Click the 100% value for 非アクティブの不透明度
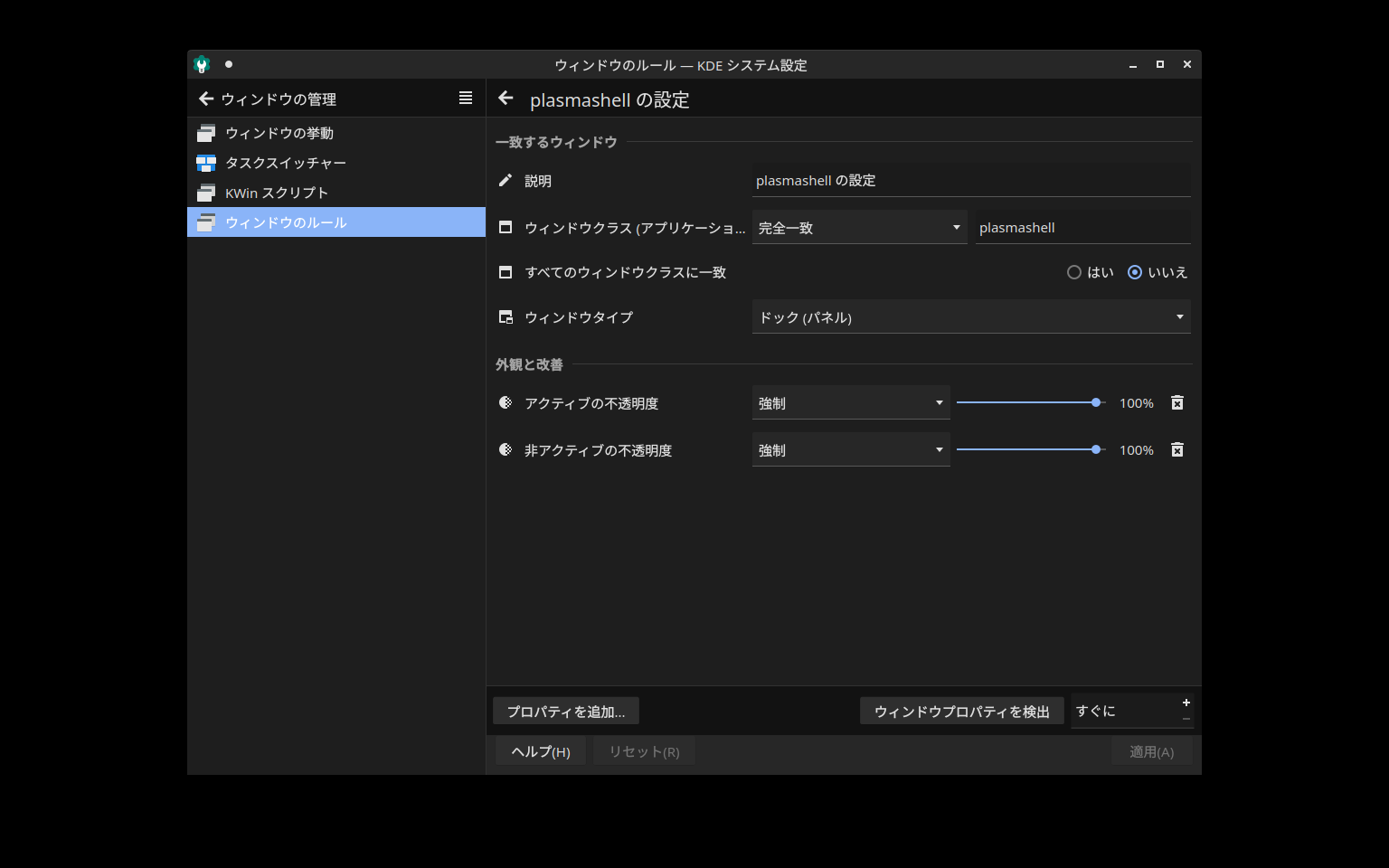This screenshot has height=868, width=1389. click(x=1137, y=450)
